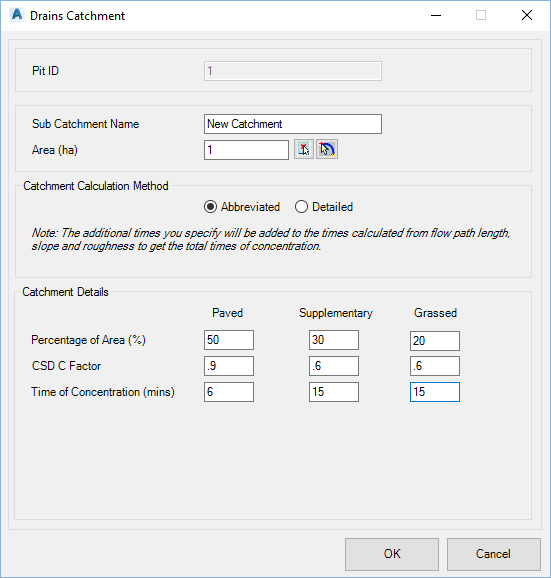The image size is (551, 578).
Task: Click the Grassed CSD C Factor field
Action: [435, 366]
